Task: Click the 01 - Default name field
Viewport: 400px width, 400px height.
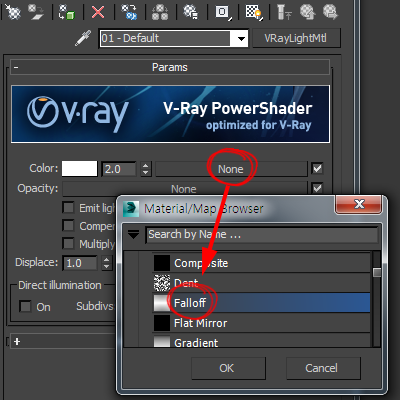Action: pyautogui.click(x=165, y=38)
